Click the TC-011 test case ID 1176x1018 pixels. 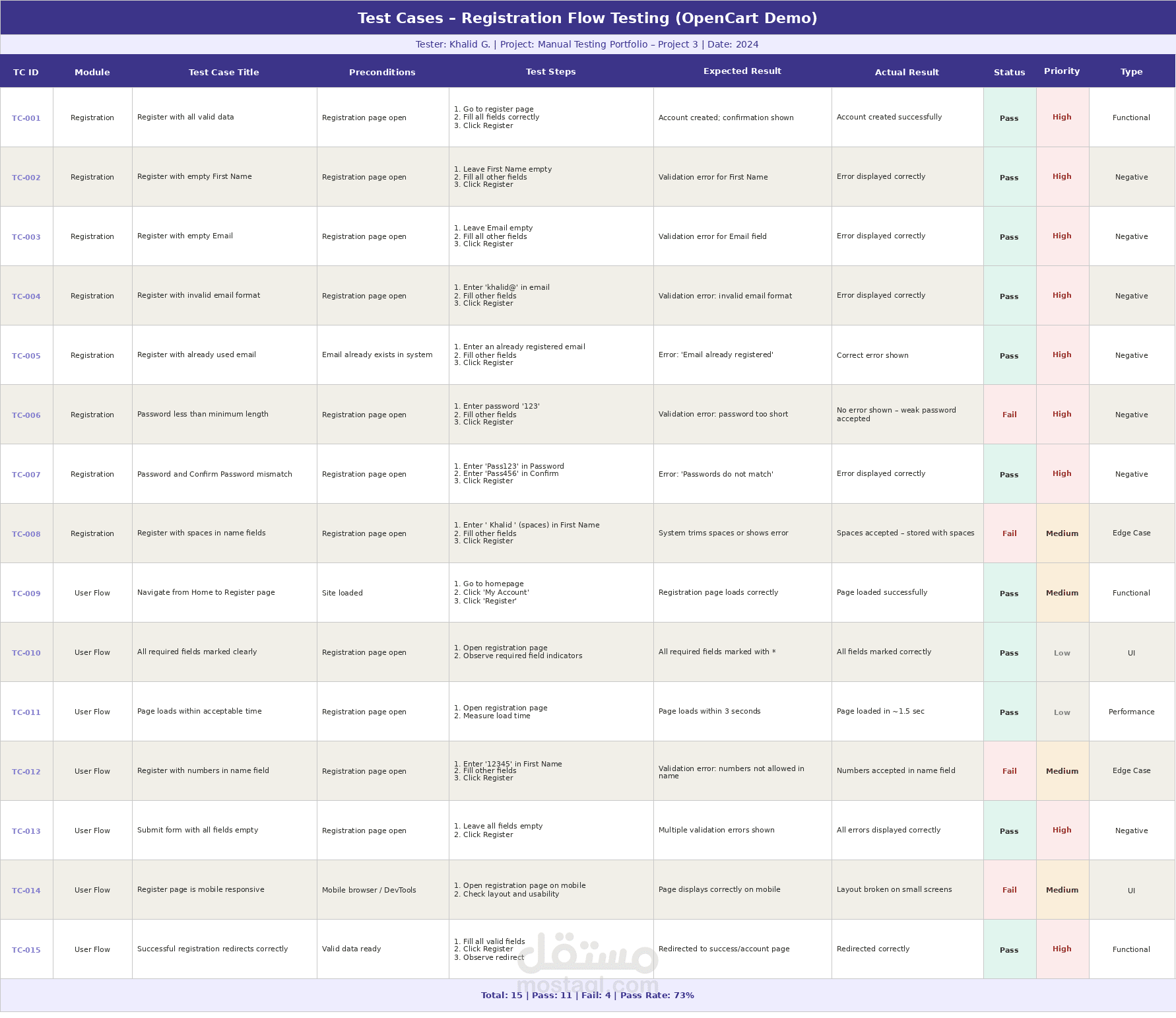point(26,712)
